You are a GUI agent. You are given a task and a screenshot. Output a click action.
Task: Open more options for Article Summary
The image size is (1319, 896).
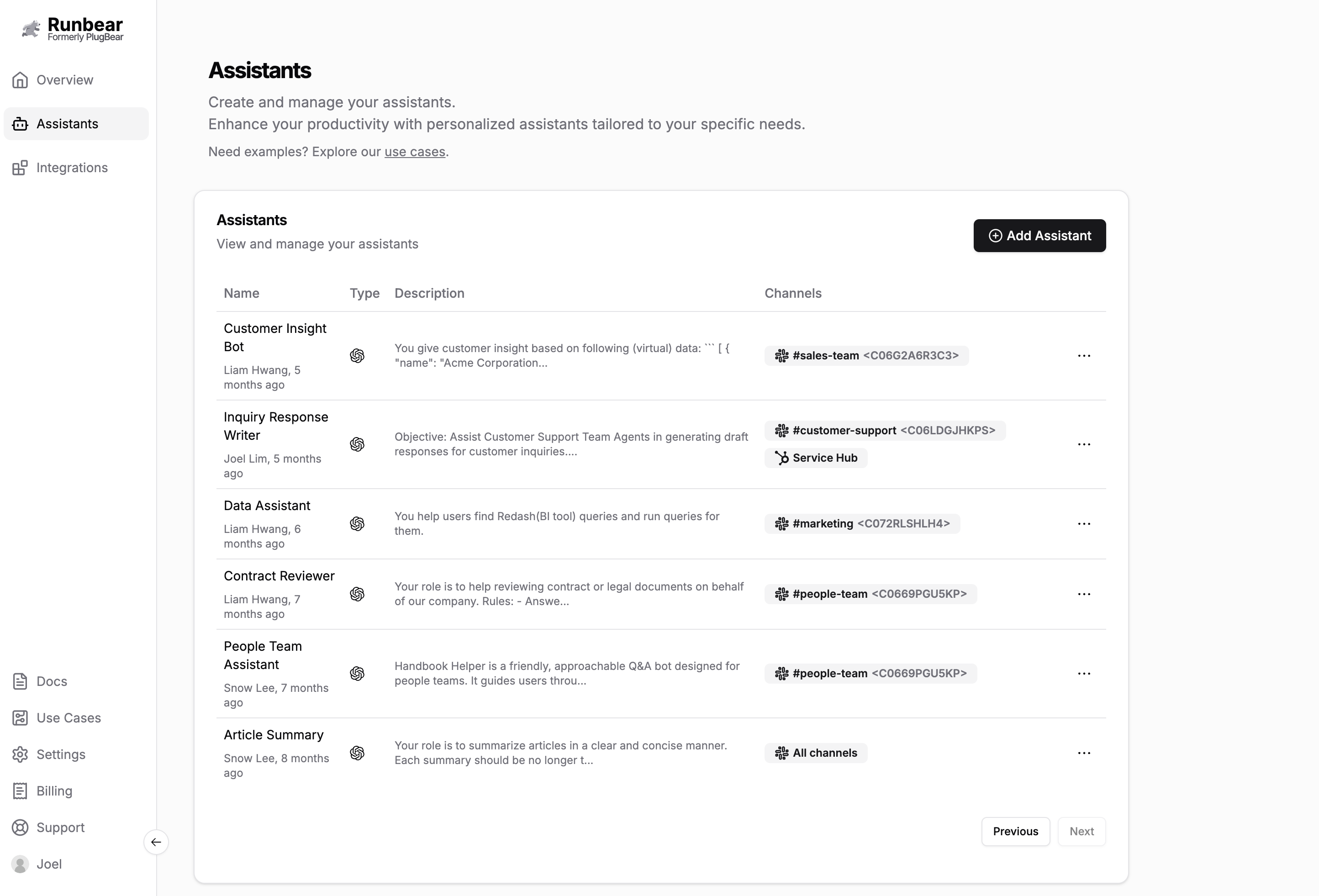click(1084, 753)
